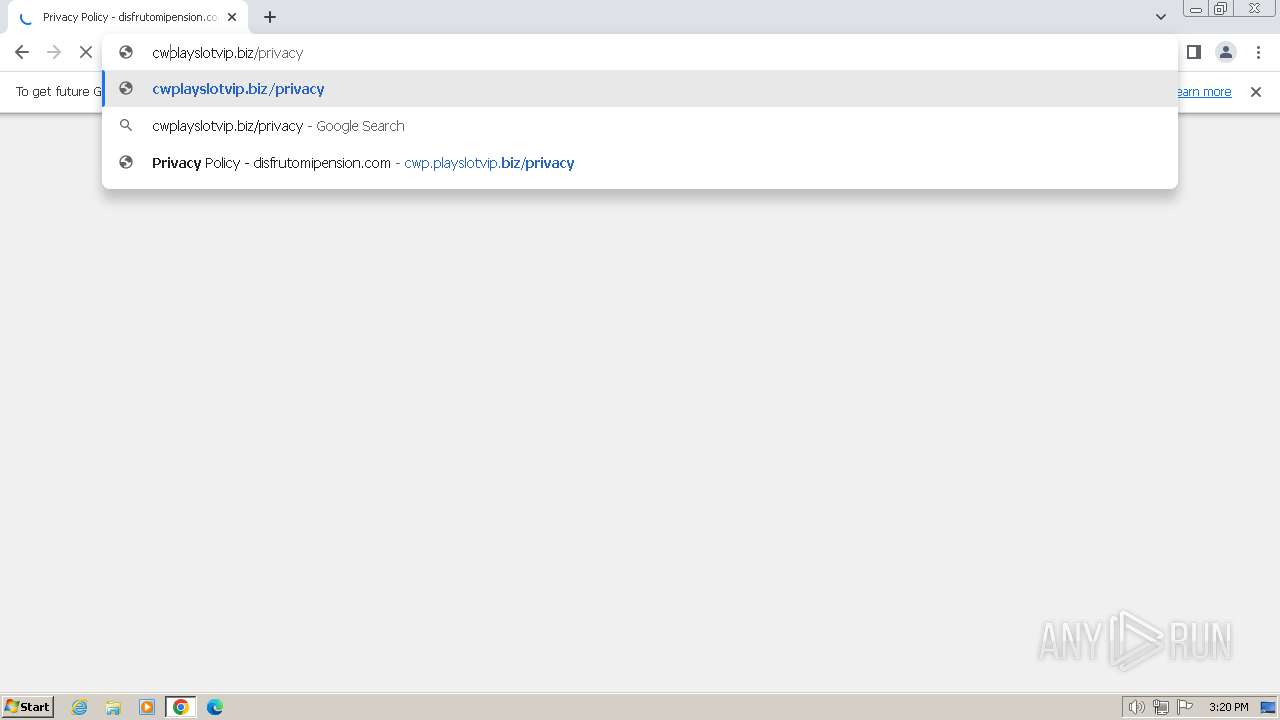This screenshot has height=720, width=1280.
Task: Click the back navigation arrow
Action: [22, 52]
